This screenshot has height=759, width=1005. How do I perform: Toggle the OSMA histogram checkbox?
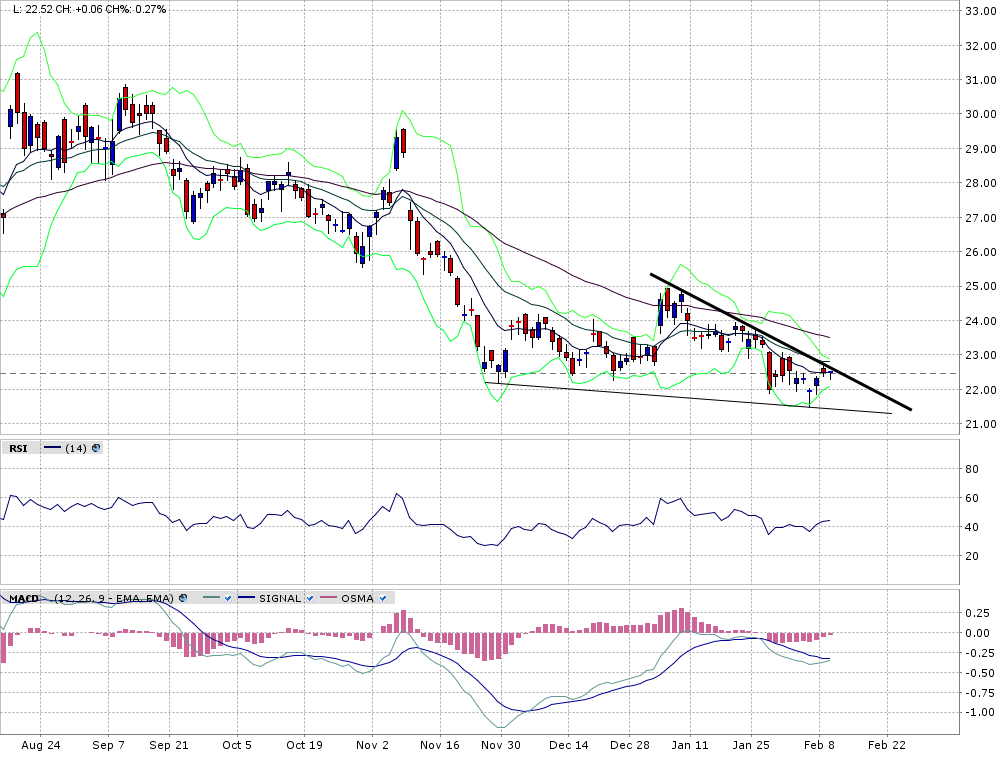click(x=382, y=598)
